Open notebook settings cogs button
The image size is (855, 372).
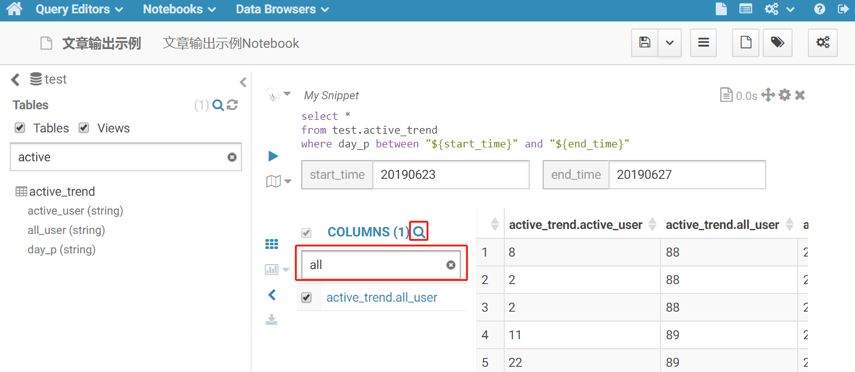click(823, 43)
